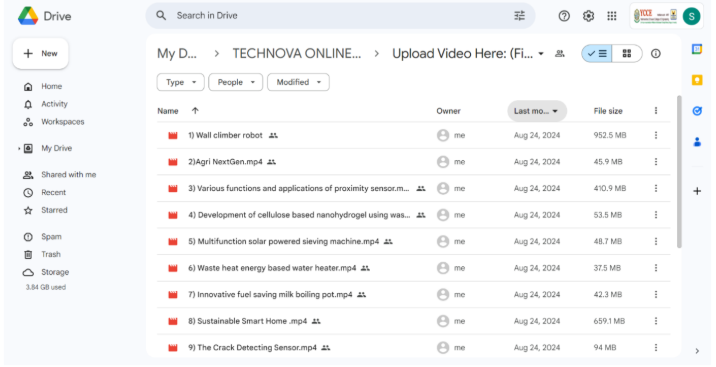Screen dimensions: 716x367
Task: Navigate to My D... breadcrumb
Action: [x=177, y=54]
